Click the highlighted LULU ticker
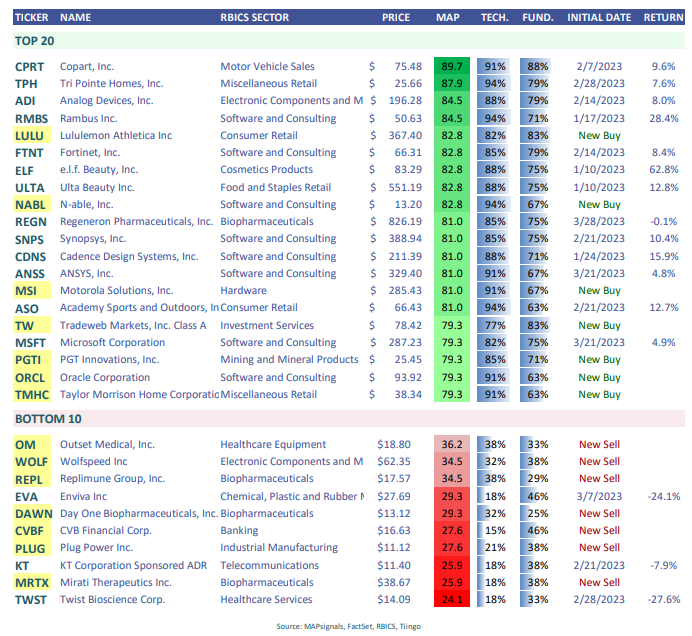 click(x=32, y=135)
